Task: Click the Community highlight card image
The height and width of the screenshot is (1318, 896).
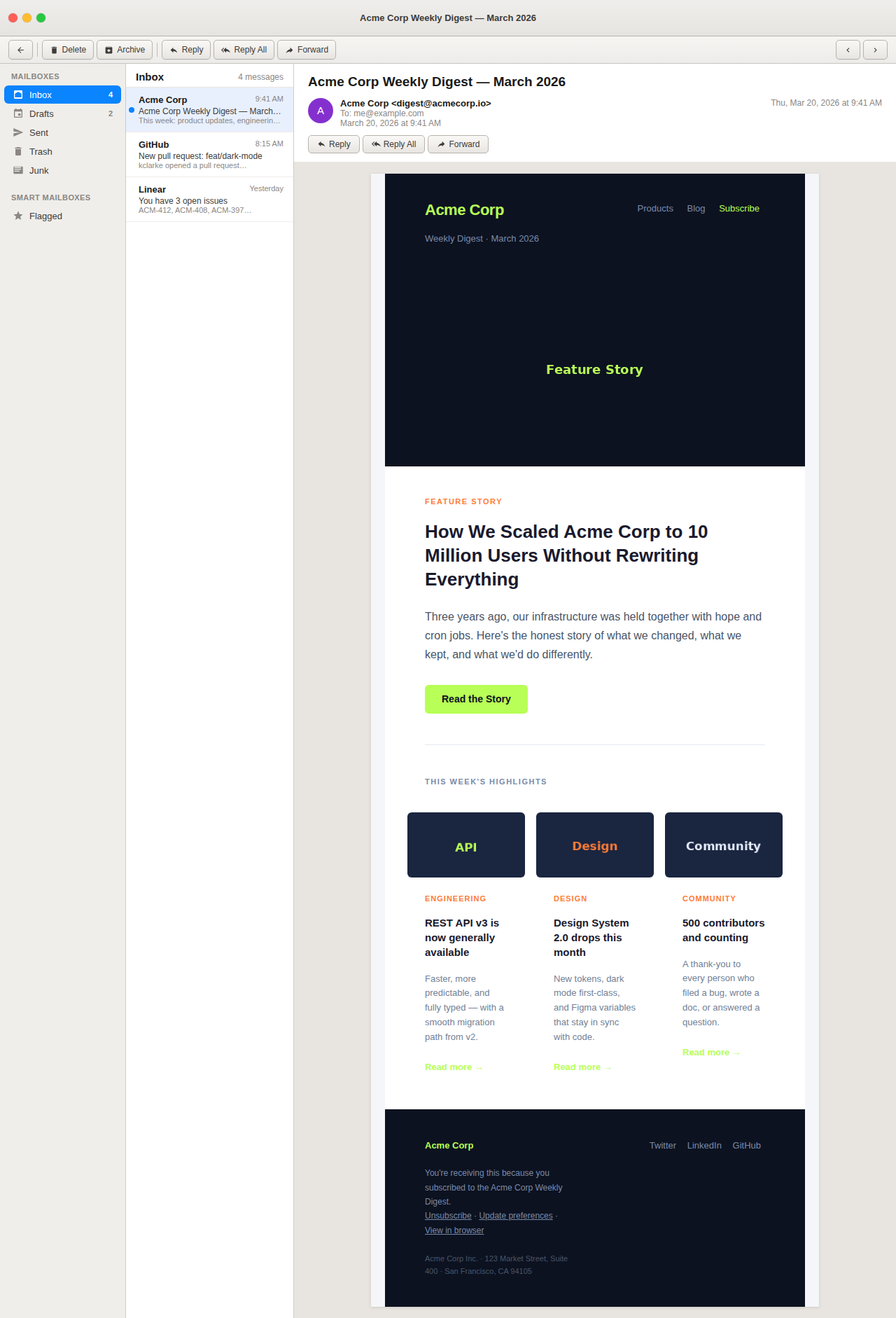Action: click(724, 845)
